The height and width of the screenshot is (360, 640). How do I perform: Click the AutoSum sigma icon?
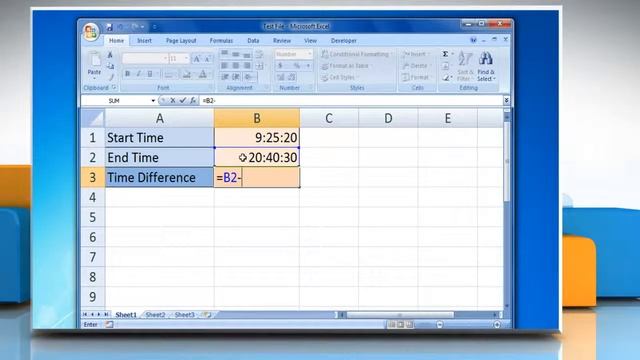(x=445, y=54)
